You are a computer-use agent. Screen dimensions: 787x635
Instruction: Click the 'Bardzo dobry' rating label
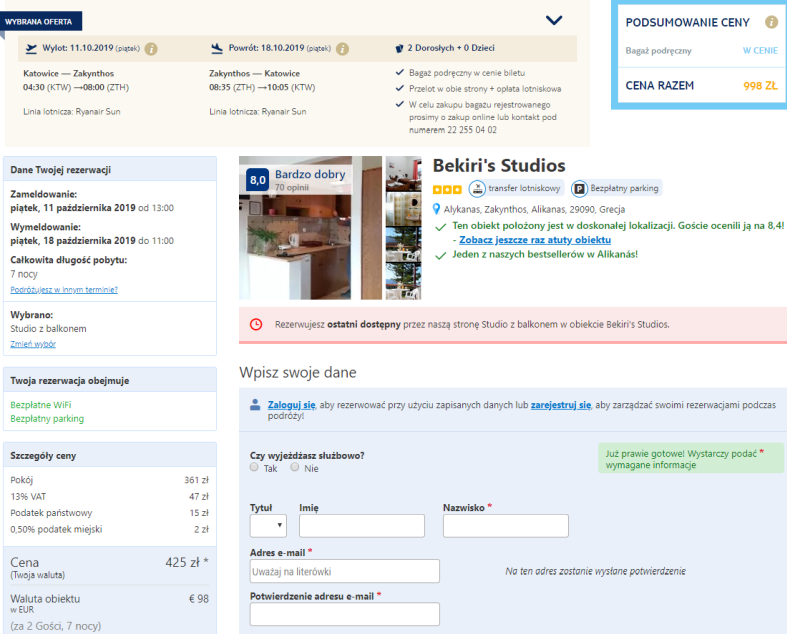click(x=310, y=174)
